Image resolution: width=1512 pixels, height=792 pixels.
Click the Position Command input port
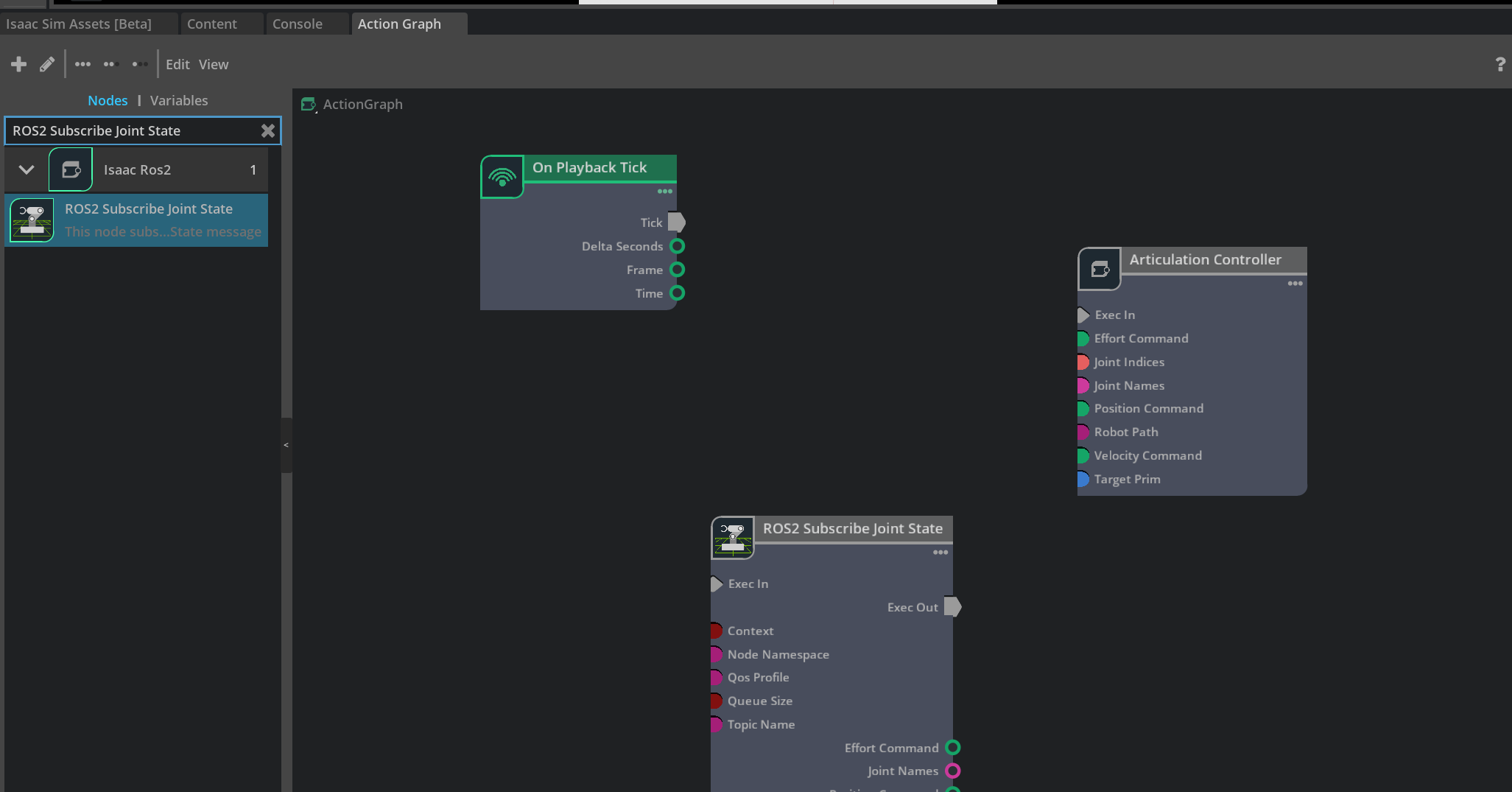(x=1083, y=409)
